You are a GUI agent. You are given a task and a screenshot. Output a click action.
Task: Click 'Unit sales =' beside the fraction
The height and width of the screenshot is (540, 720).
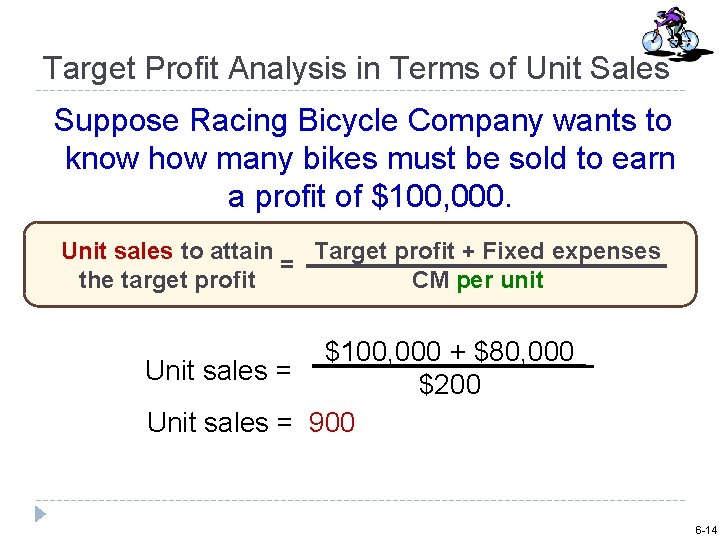click(x=218, y=371)
